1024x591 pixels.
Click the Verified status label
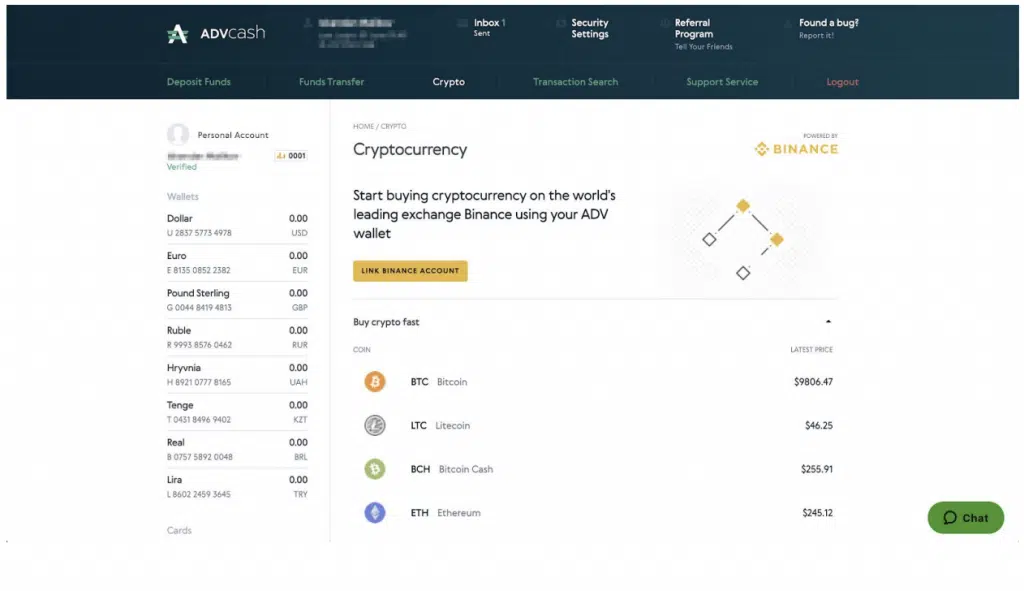coord(182,167)
